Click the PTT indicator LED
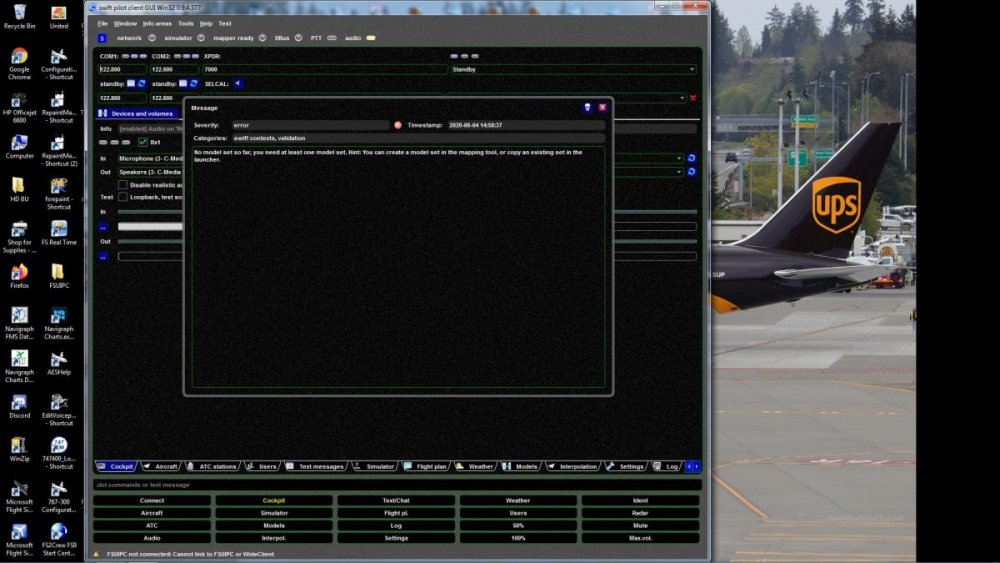1000x563 pixels. (332, 38)
